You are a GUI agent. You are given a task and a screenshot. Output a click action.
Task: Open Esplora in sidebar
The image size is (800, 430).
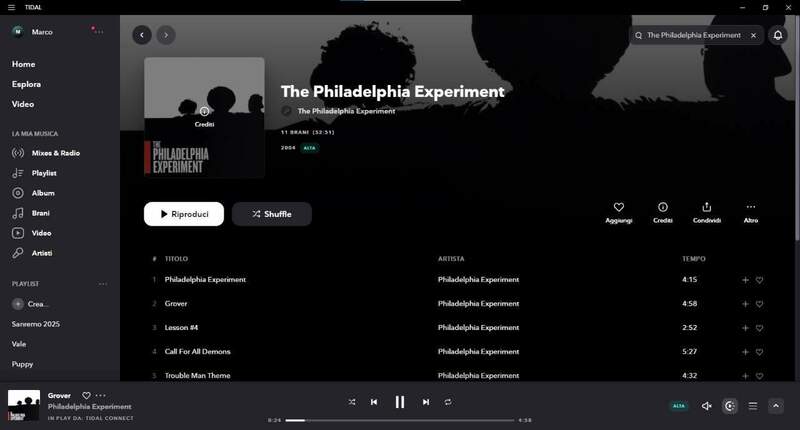(27, 84)
